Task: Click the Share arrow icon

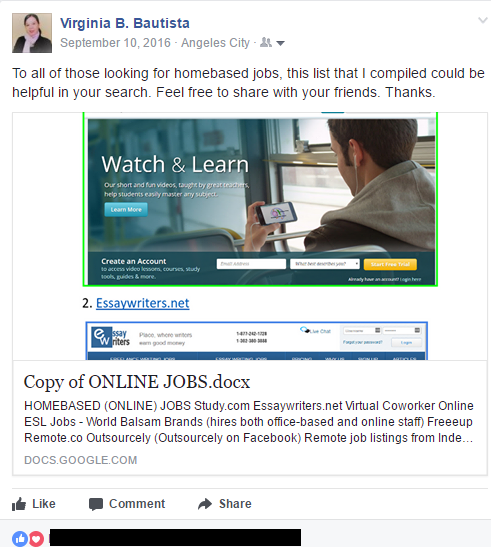Action: [x=205, y=504]
